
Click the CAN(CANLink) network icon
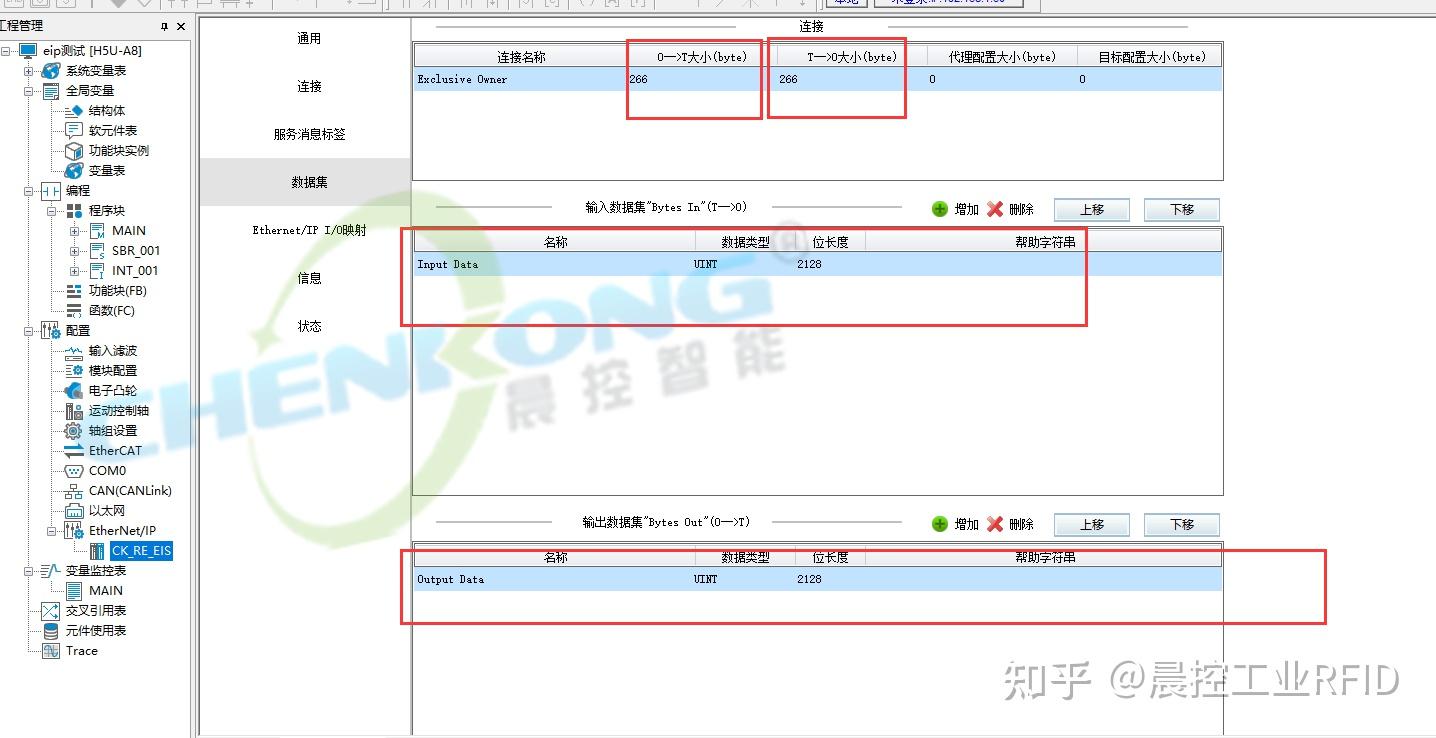pos(73,491)
